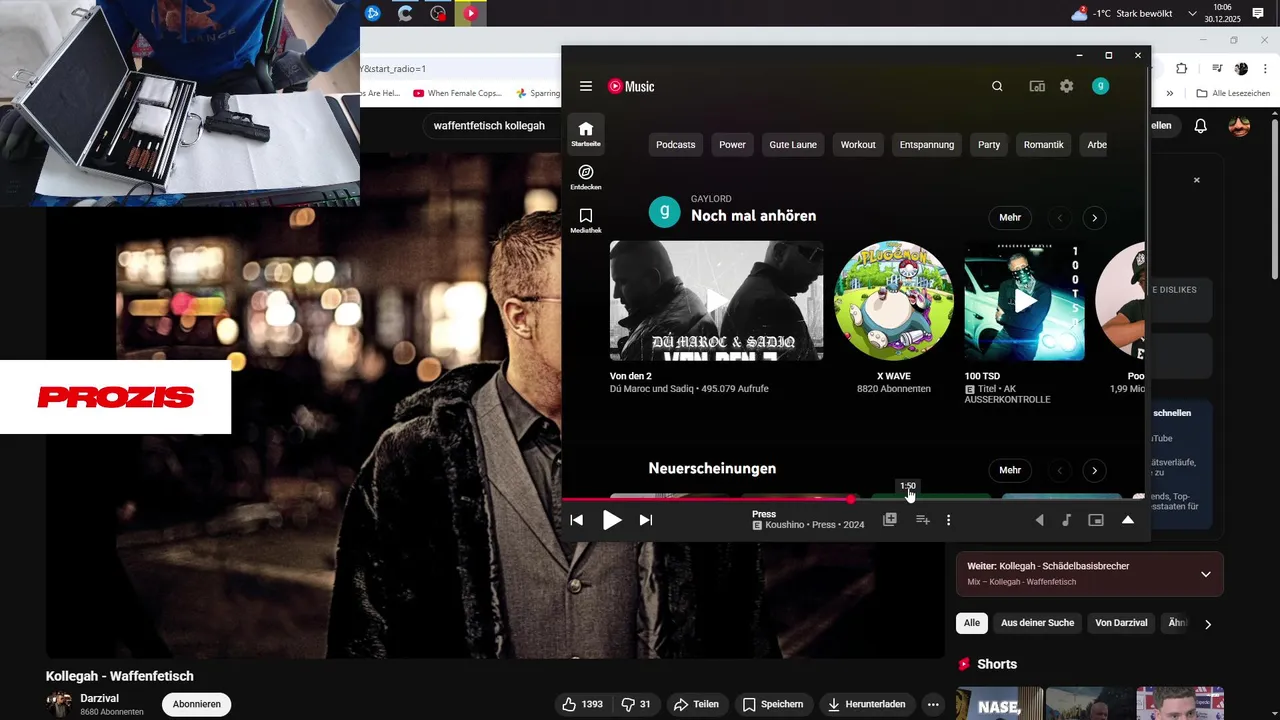The width and height of the screenshot is (1280, 720).
Task: Click the Herunterladen button
Action: 866,704
